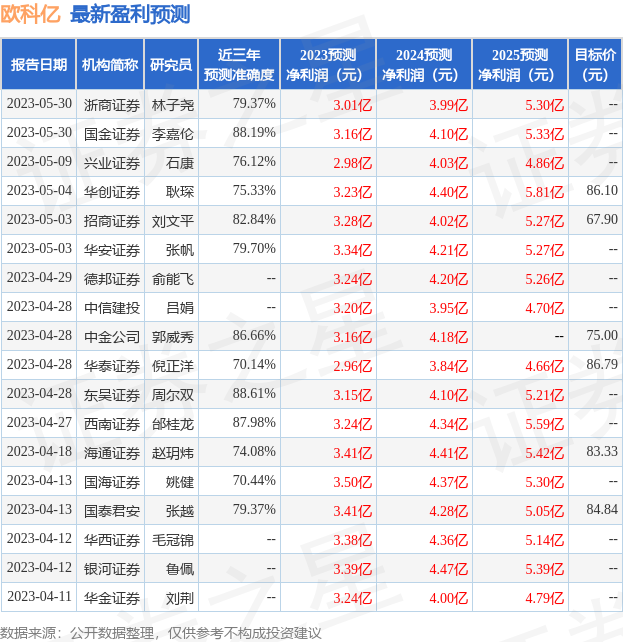
Task: Click the 银河证券 institution cell
Action: click(112, 569)
